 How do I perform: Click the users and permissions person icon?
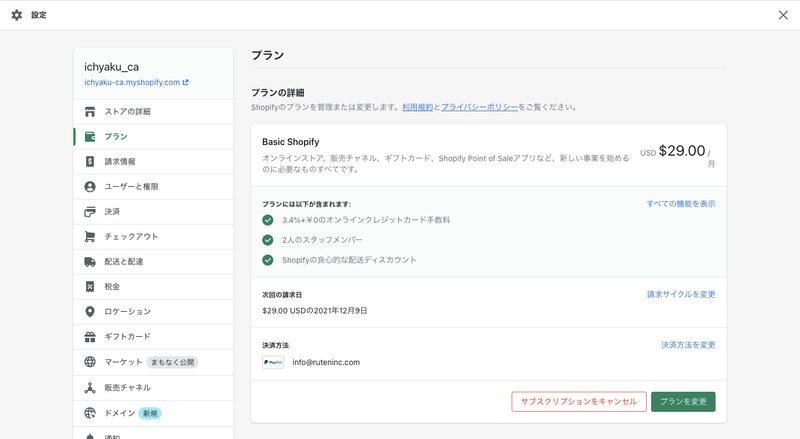90,186
